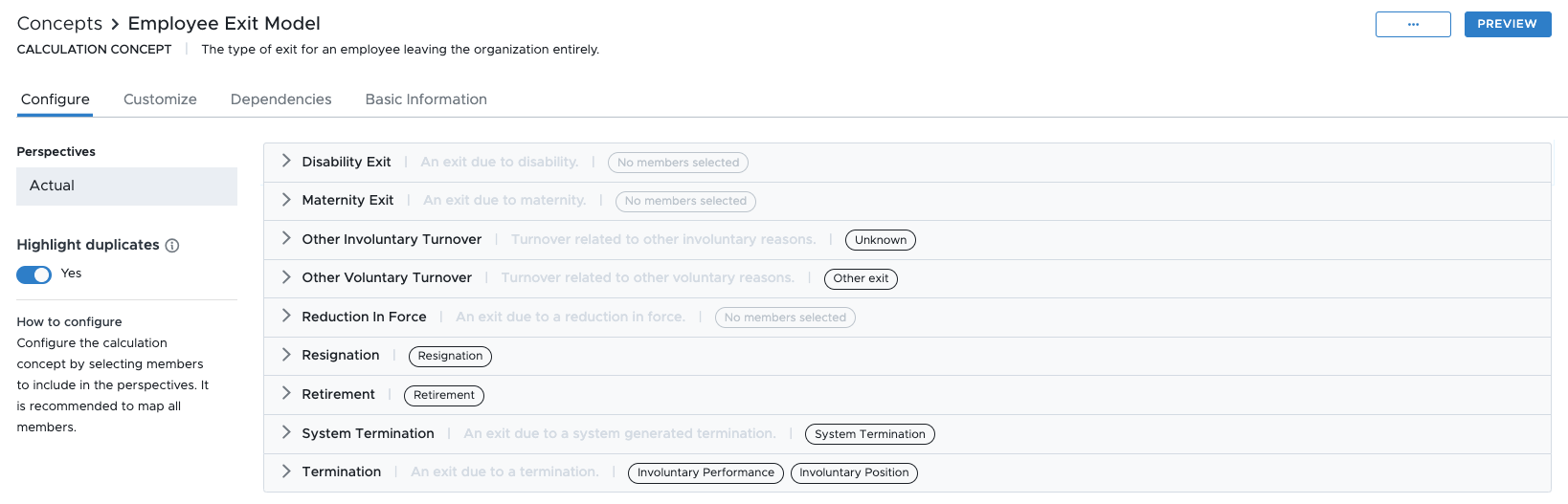Go to the Basic Information tab
This screenshot has width=1568, height=504.
pos(426,99)
